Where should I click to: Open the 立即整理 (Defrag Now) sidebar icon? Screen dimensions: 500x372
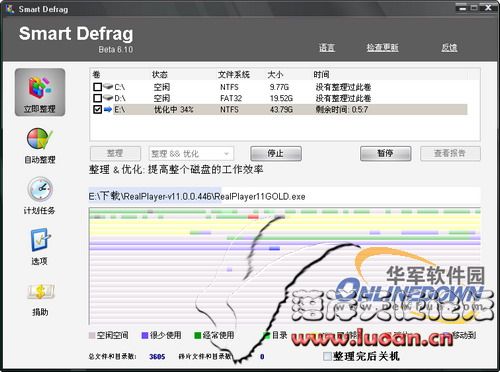click(40, 92)
